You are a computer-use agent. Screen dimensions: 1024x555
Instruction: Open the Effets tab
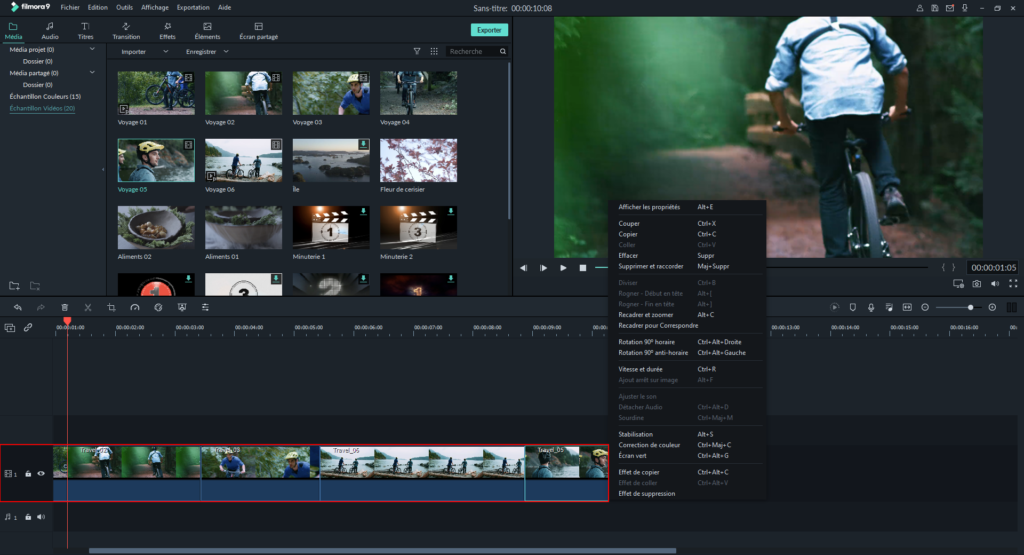click(x=167, y=31)
